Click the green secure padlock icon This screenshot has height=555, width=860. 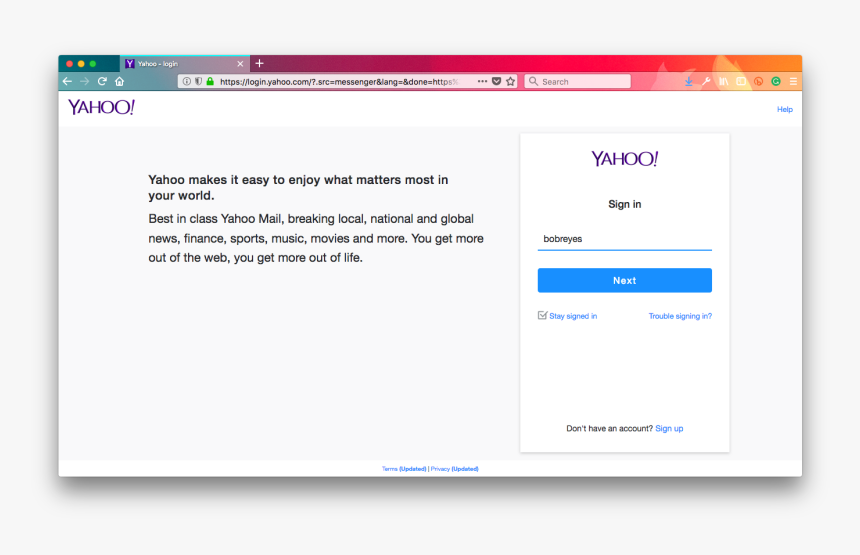(210, 81)
